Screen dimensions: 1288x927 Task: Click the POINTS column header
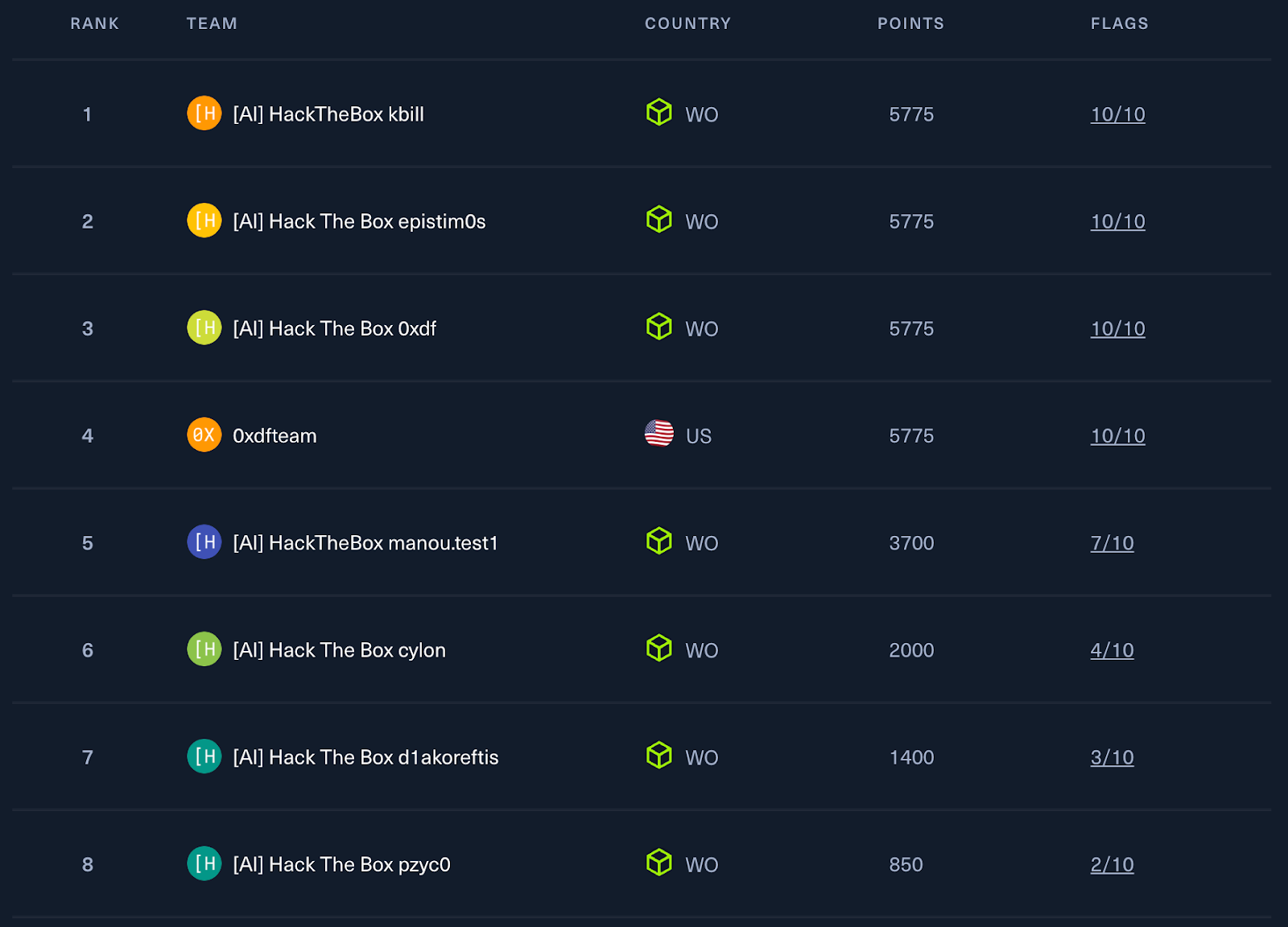pyautogui.click(x=910, y=23)
